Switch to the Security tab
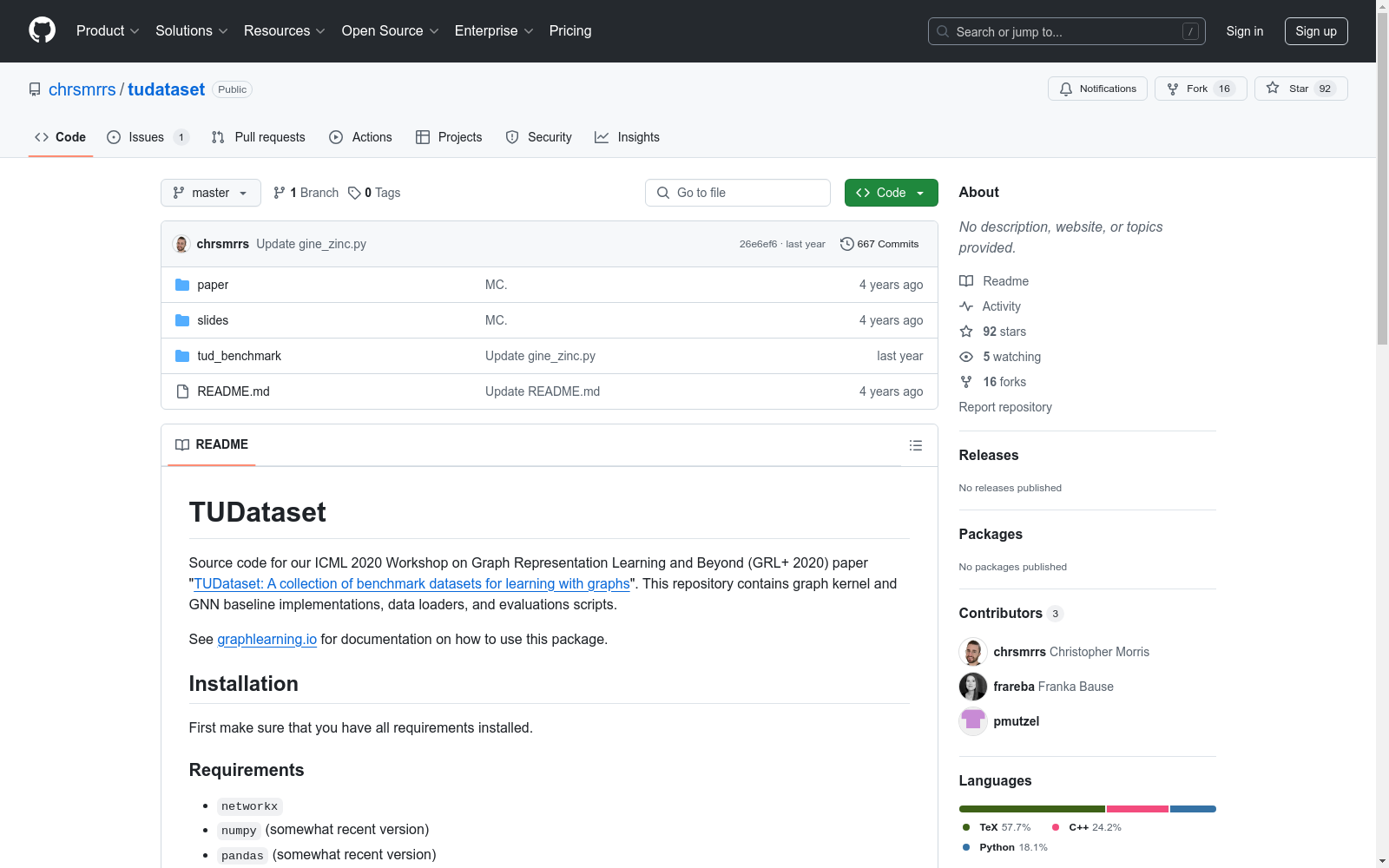Screen dimensions: 1389x868 539,137
